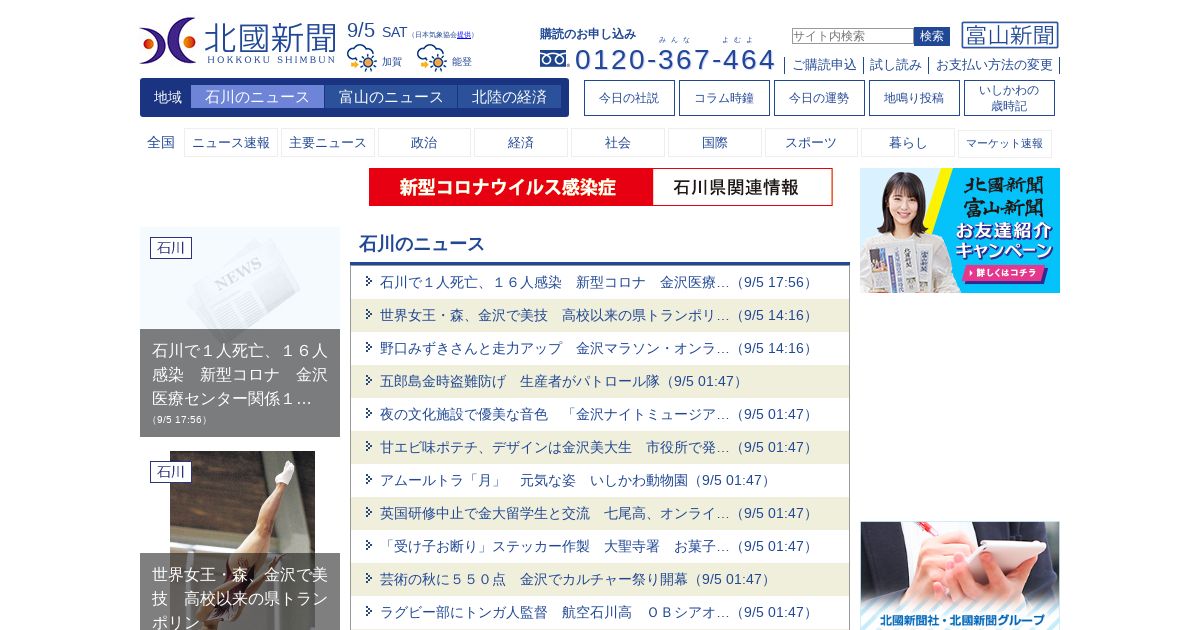Go to 経済 category
Viewport: 1200px width, 630px height.
point(521,143)
